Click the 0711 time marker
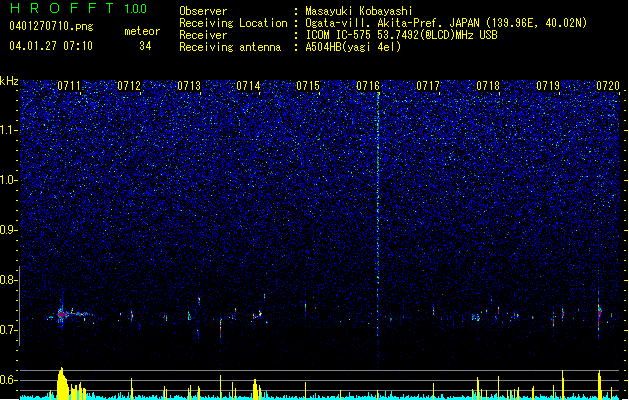The width and height of the screenshot is (629, 400). tap(69, 86)
